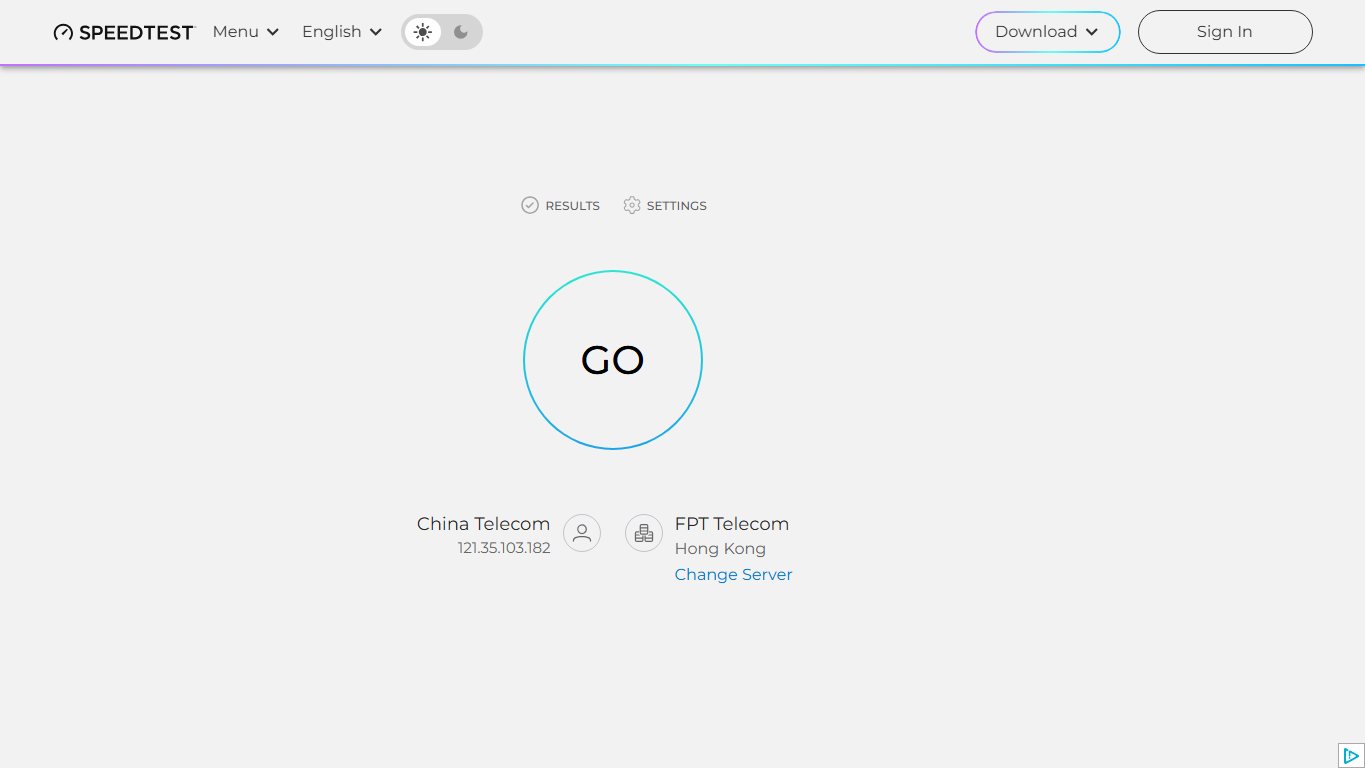Click the ad choices icon

[1351, 755]
